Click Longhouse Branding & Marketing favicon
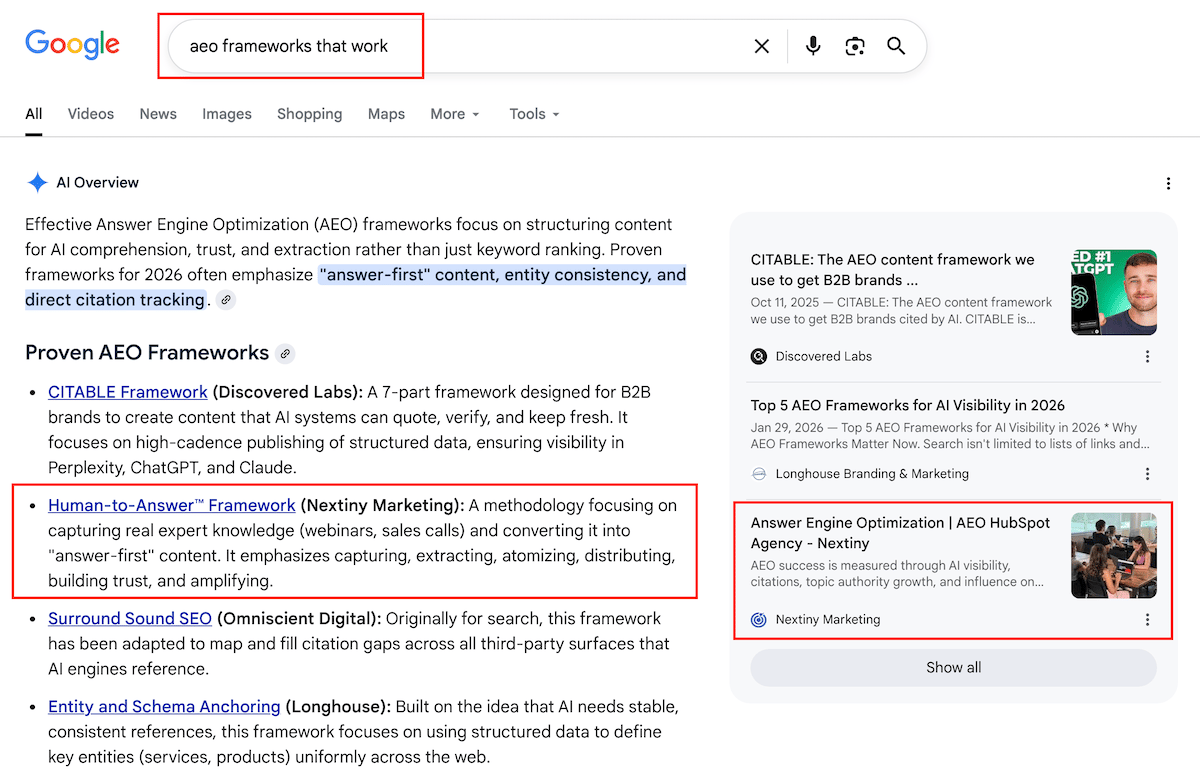Viewport: 1200px width, 780px height. coord(759,474)
